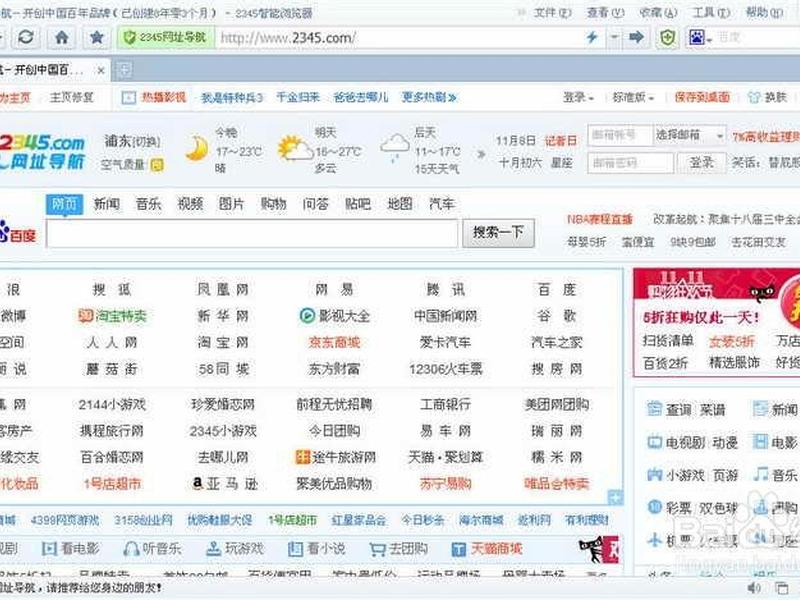800x600 pixels.
Task: Select the 新闻 search tab
Action: tap(107, 204)
